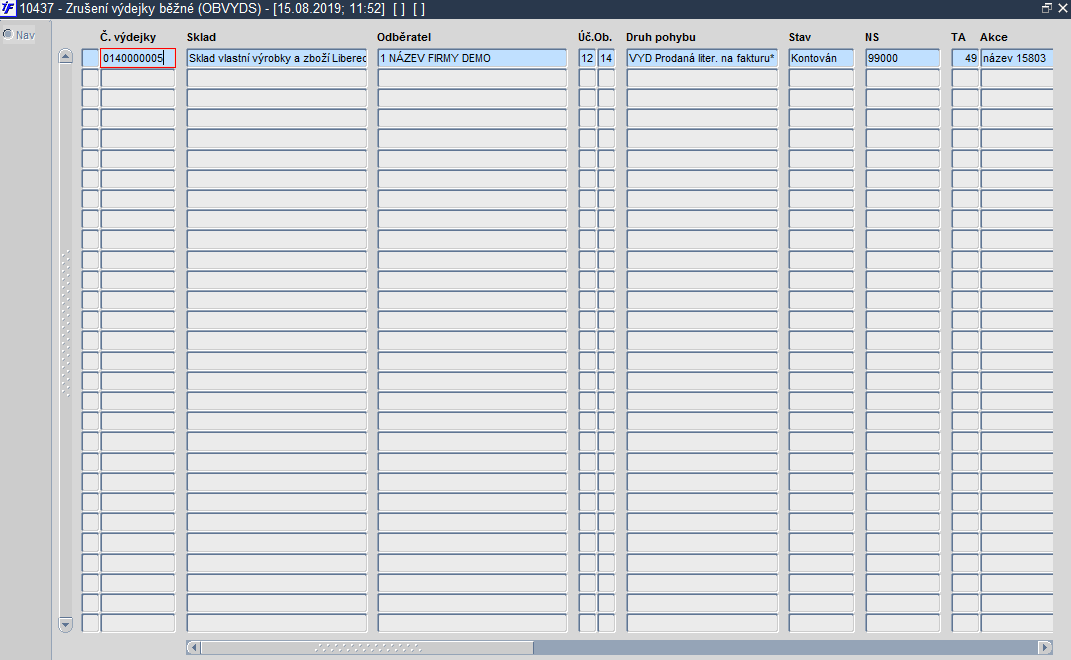The image size is (1071, 660).
Task: Click the Druh pohybu column header
Action: pos(660,37)
